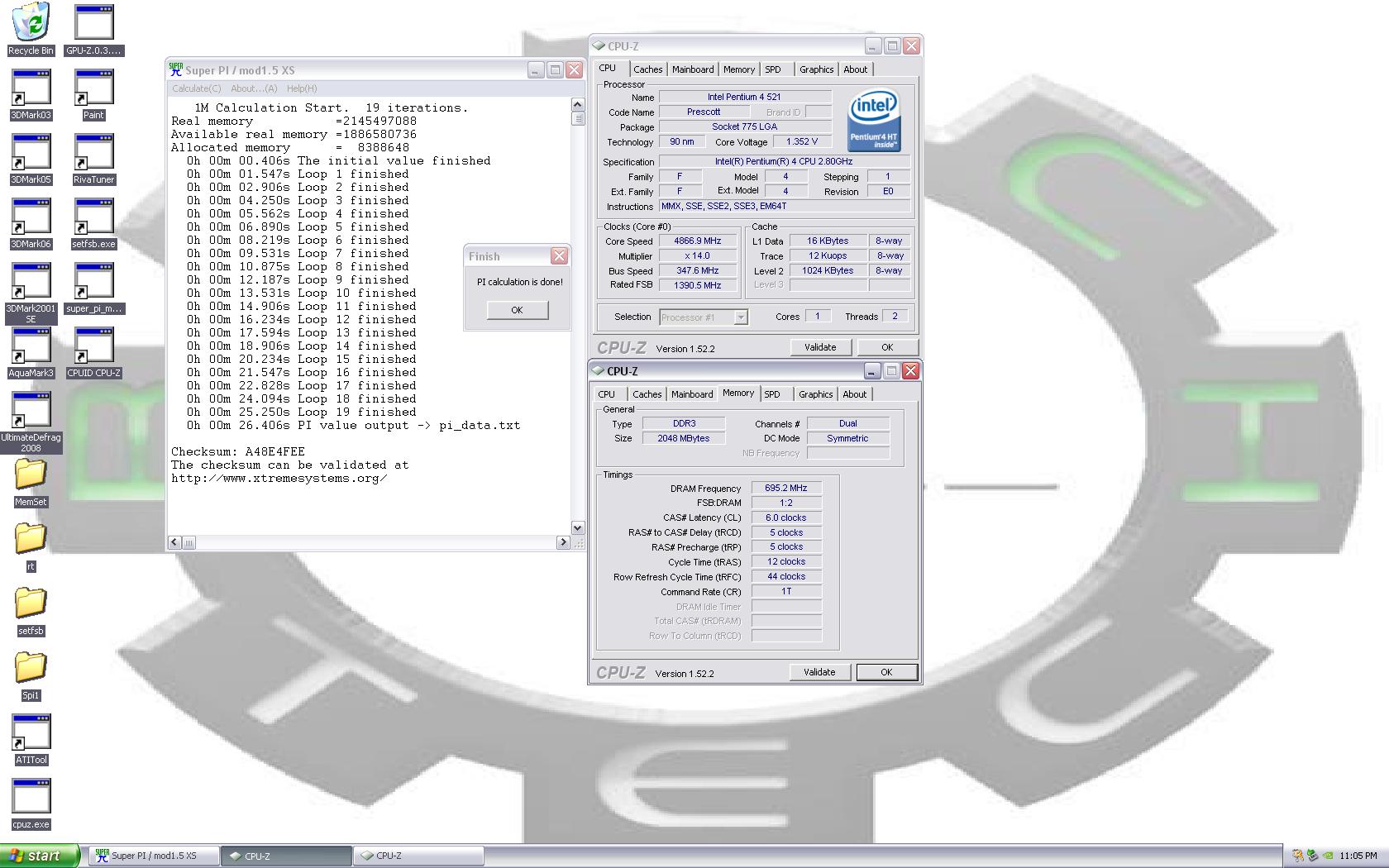Launch the ATITool desktop shortcut
The width and height of the screenshot is (1389, 868).
pos(31,740)
